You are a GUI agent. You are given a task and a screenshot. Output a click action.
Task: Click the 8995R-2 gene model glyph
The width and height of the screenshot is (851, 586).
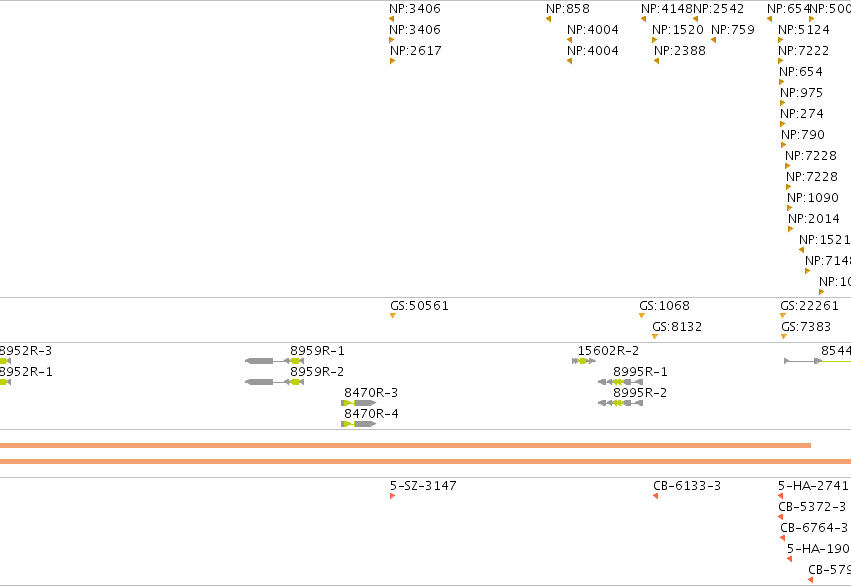point(620,403)
